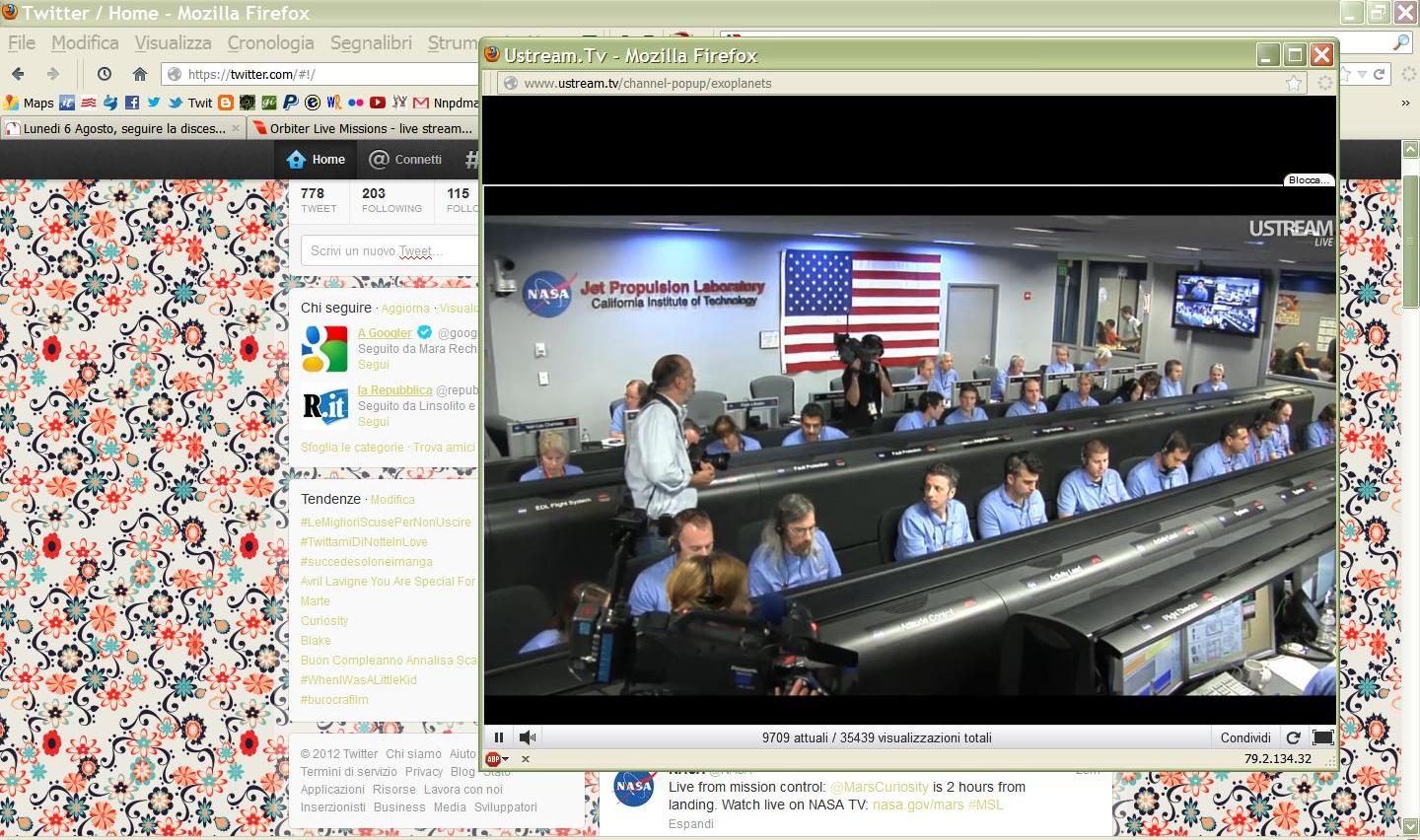
Task: Click the Firefox home button
Action: (140, 74)
